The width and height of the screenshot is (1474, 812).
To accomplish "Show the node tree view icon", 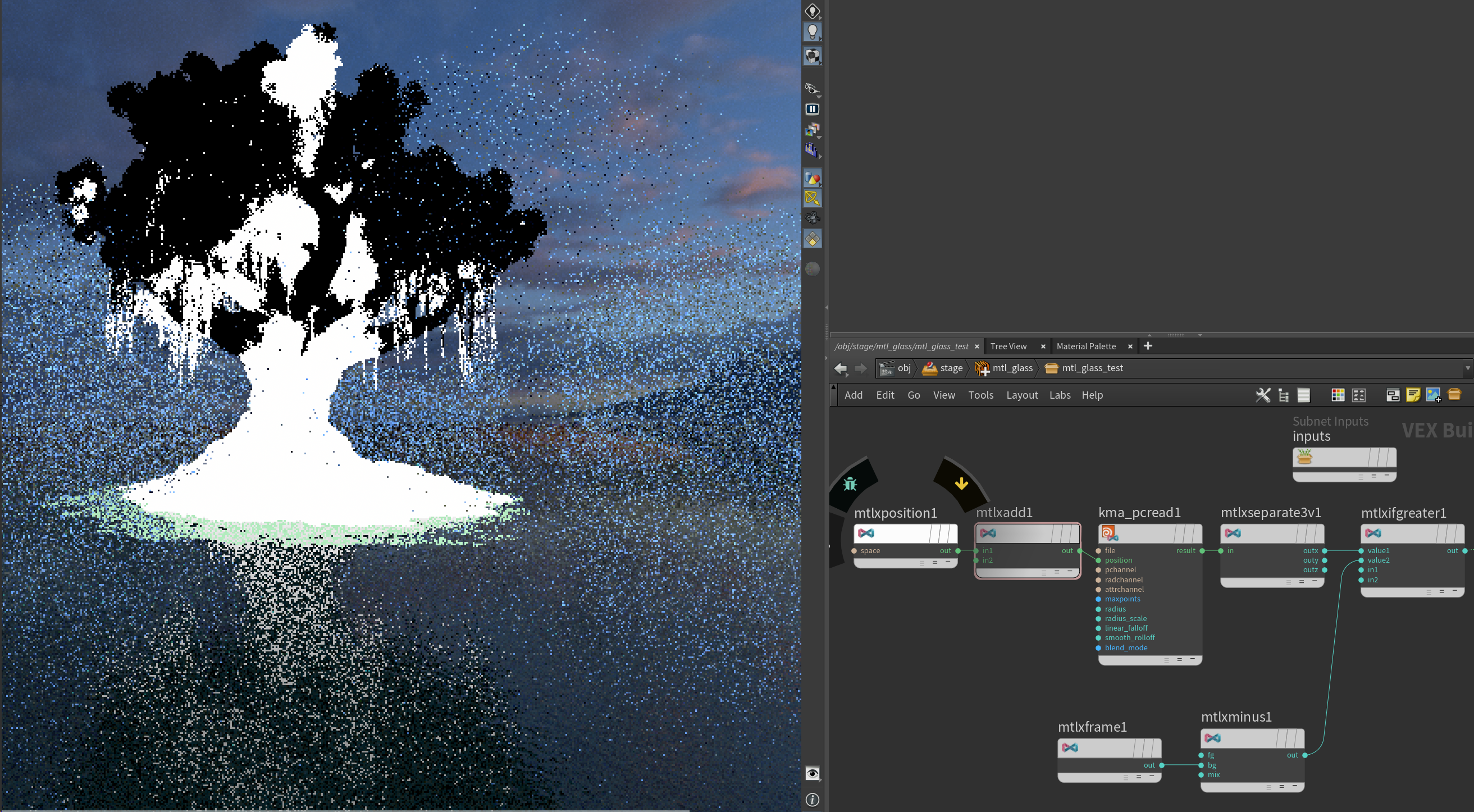I will point(1283,395).
